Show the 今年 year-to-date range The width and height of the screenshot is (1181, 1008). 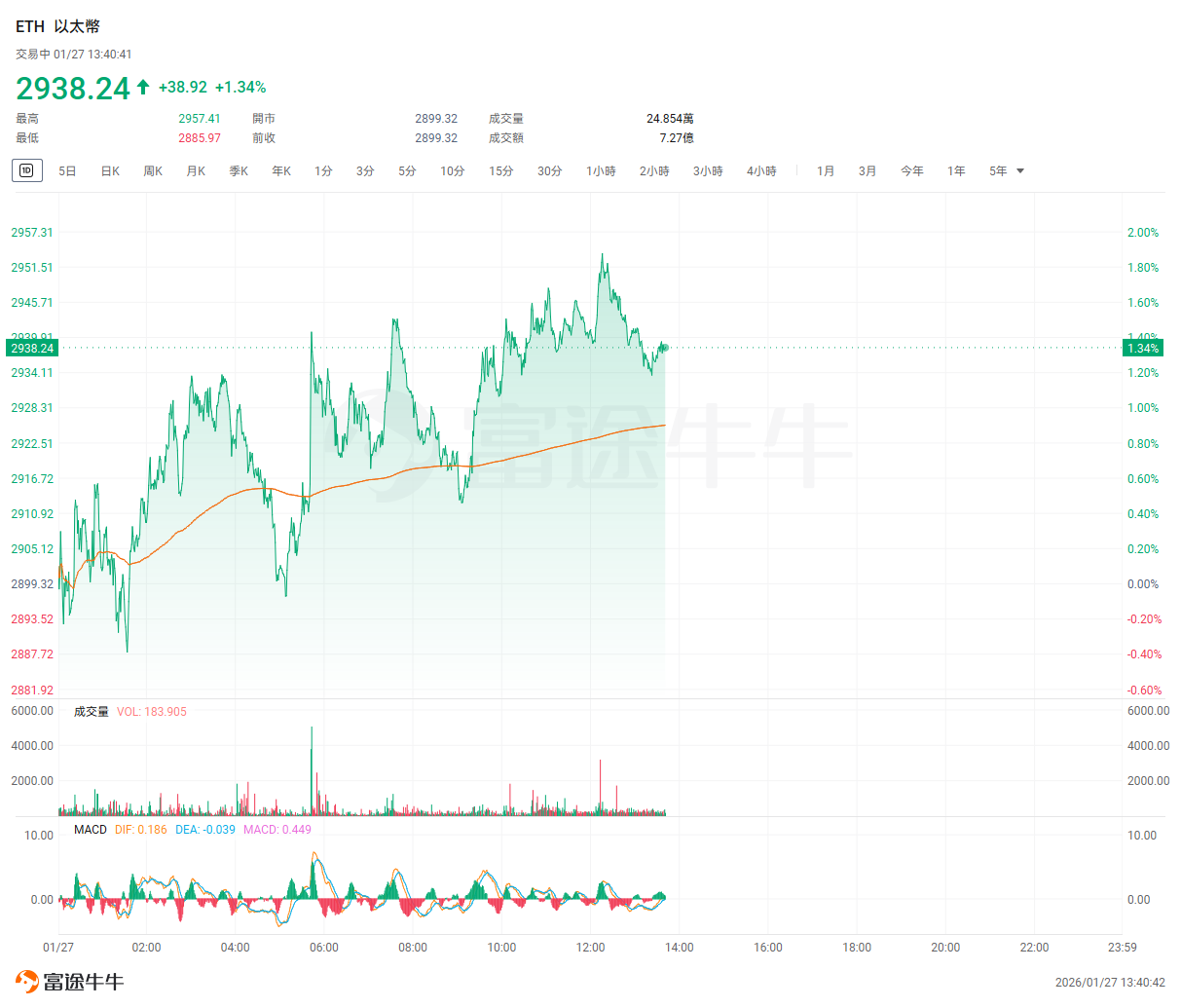click(911, 171)
